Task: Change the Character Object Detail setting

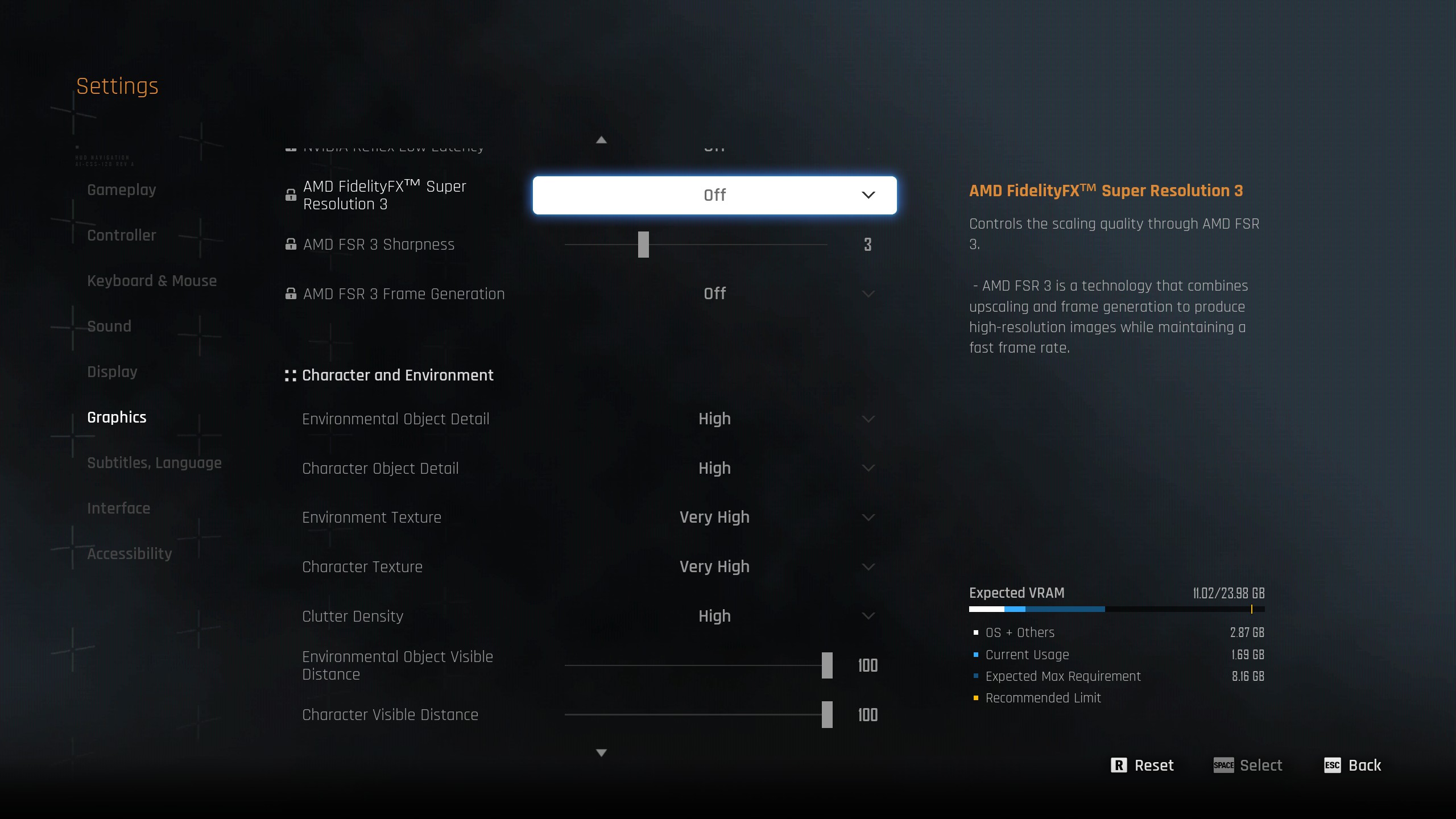Action: click(868, 468)
